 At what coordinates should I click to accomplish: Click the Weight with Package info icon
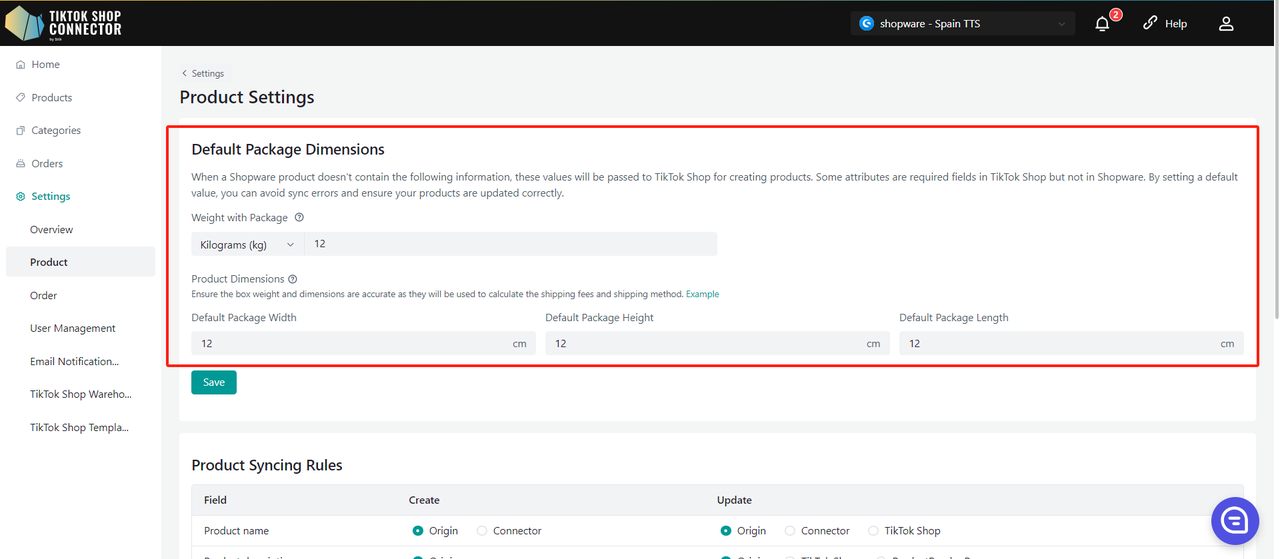300,218
